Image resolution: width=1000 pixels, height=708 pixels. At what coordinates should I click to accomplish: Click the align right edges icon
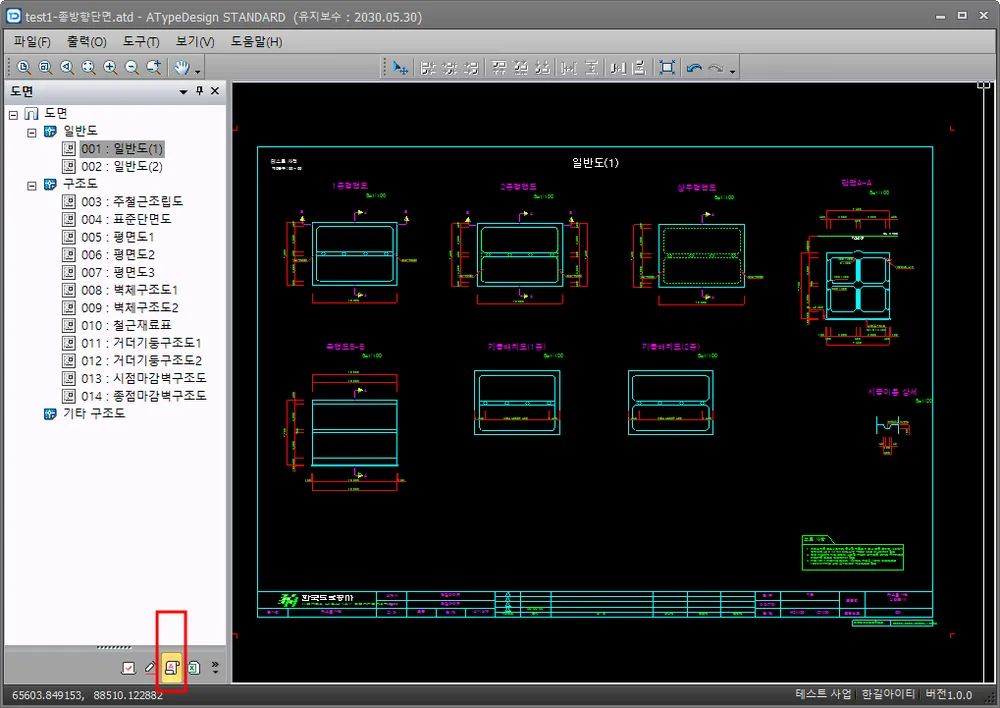[x=471, y=68]
